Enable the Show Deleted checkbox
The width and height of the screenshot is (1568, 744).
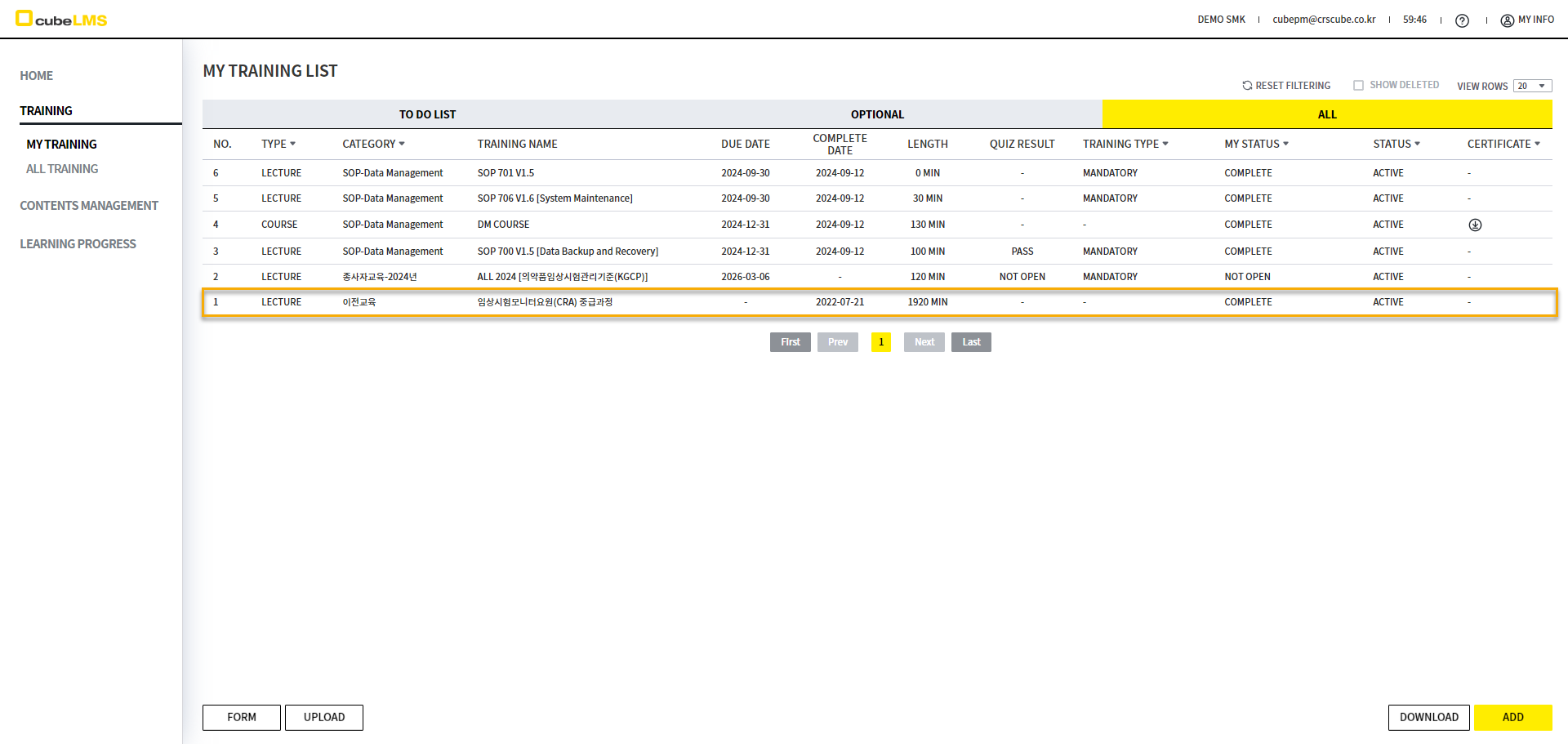click(x=1358, y=85)
